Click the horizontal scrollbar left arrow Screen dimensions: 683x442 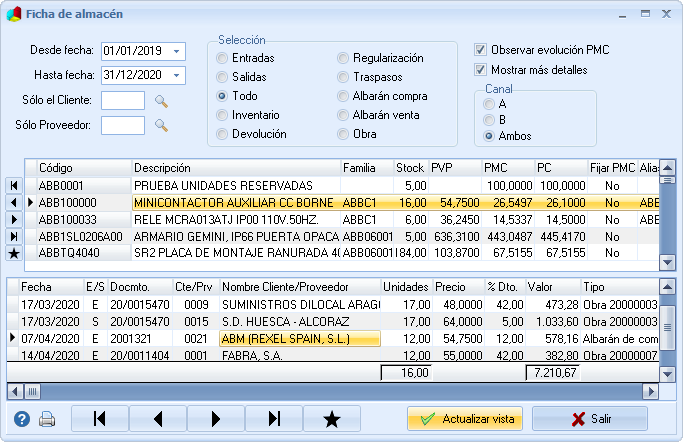pyautogui.click(x=15, y=391)
